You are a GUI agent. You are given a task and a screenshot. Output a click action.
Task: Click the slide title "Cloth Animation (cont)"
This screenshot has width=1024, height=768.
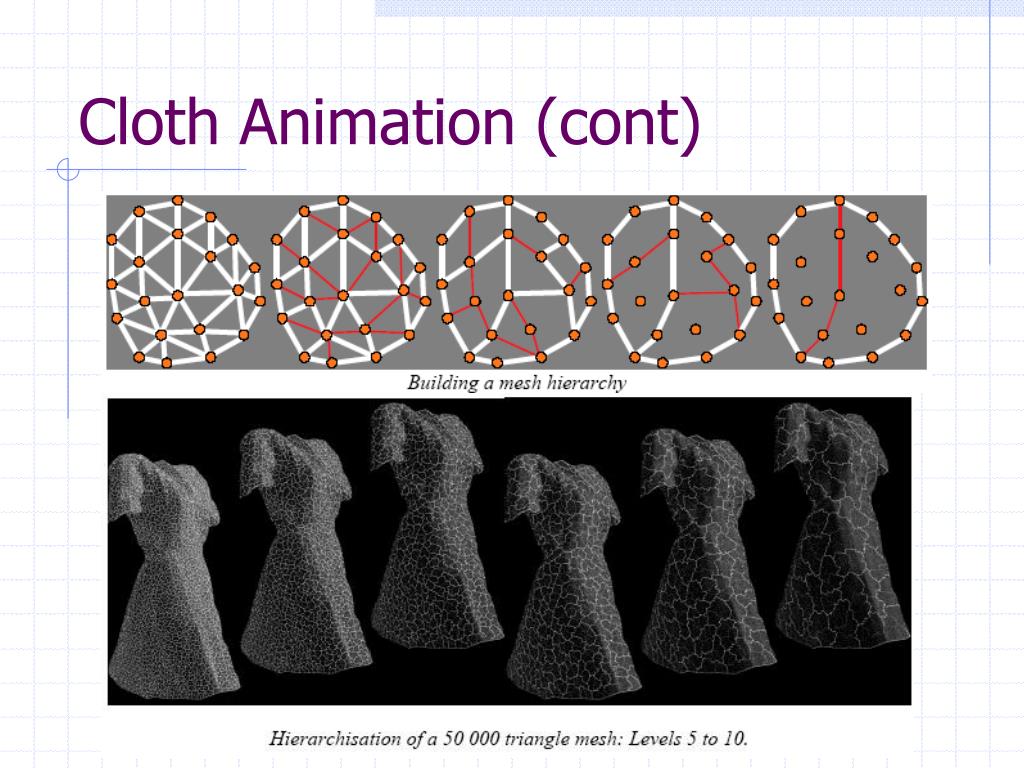point(389,124)
